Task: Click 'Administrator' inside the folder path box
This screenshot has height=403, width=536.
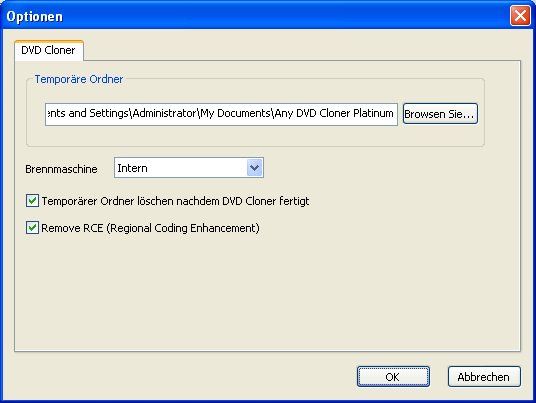Action: click(164, 113)
